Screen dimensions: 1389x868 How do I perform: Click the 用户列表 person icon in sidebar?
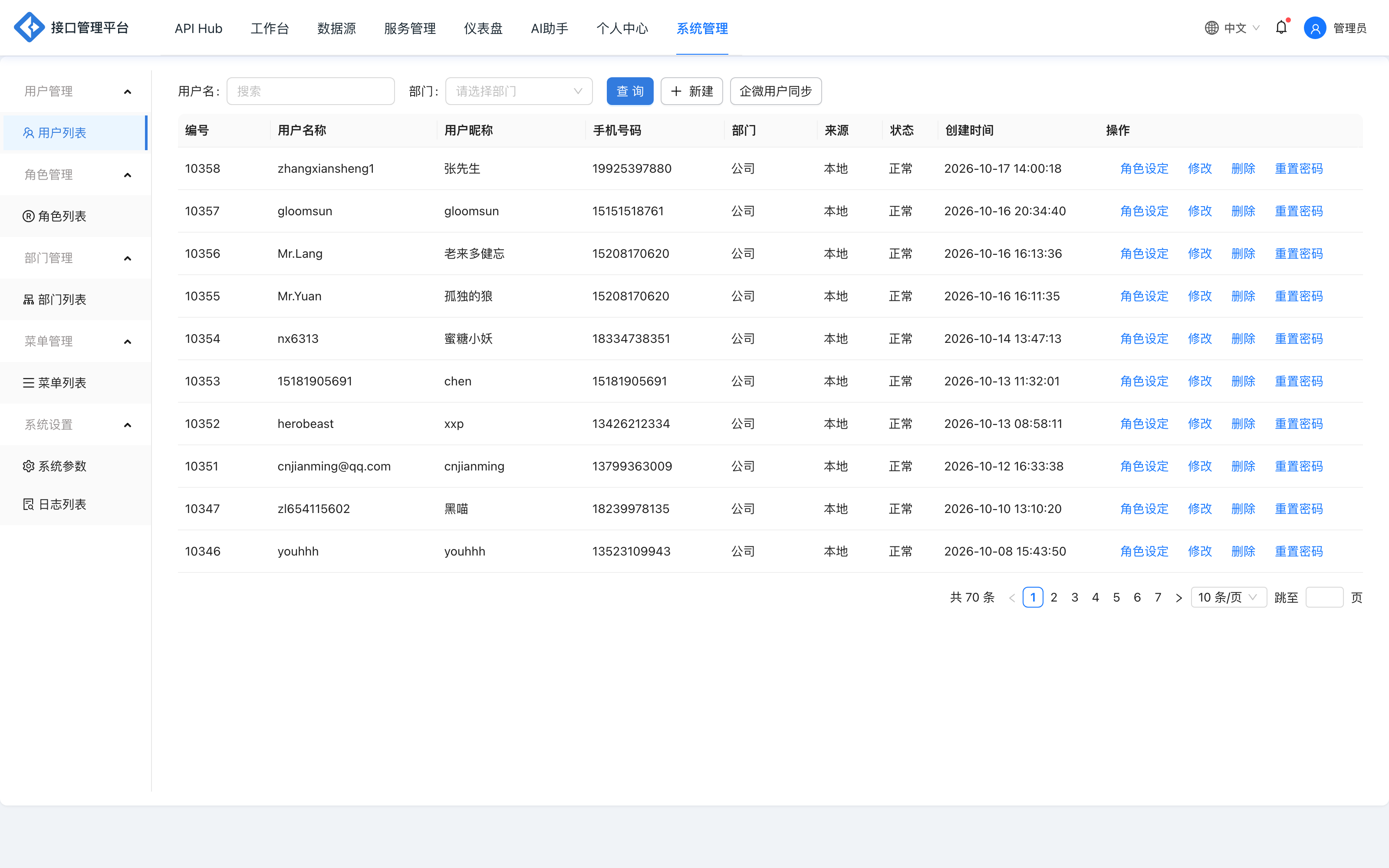(x=28, y=133)
